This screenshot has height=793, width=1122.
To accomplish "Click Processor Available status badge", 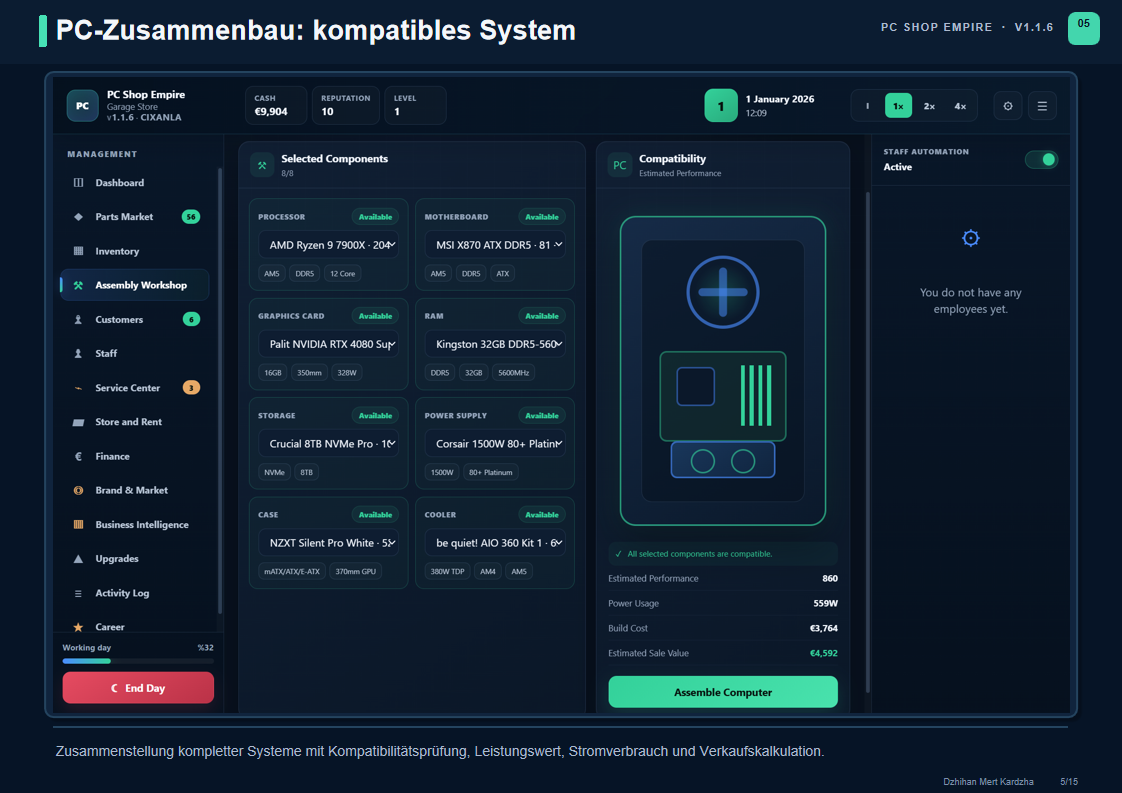I will 375,217.
